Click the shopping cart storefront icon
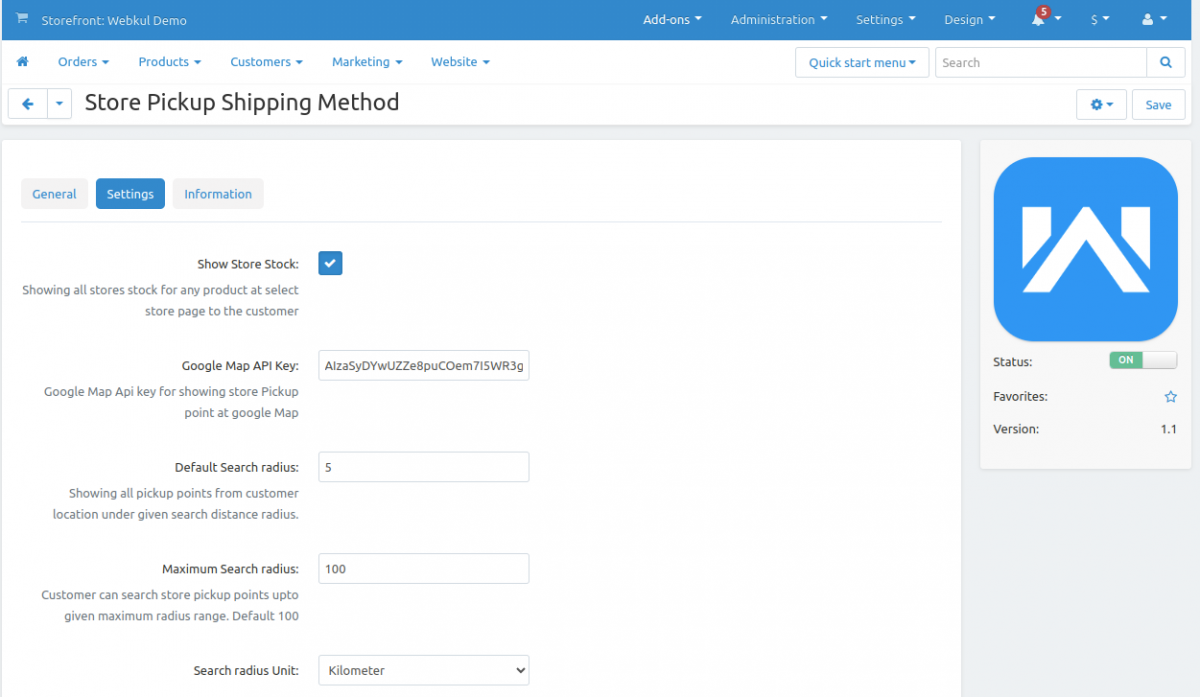 (x=22, y=19)
